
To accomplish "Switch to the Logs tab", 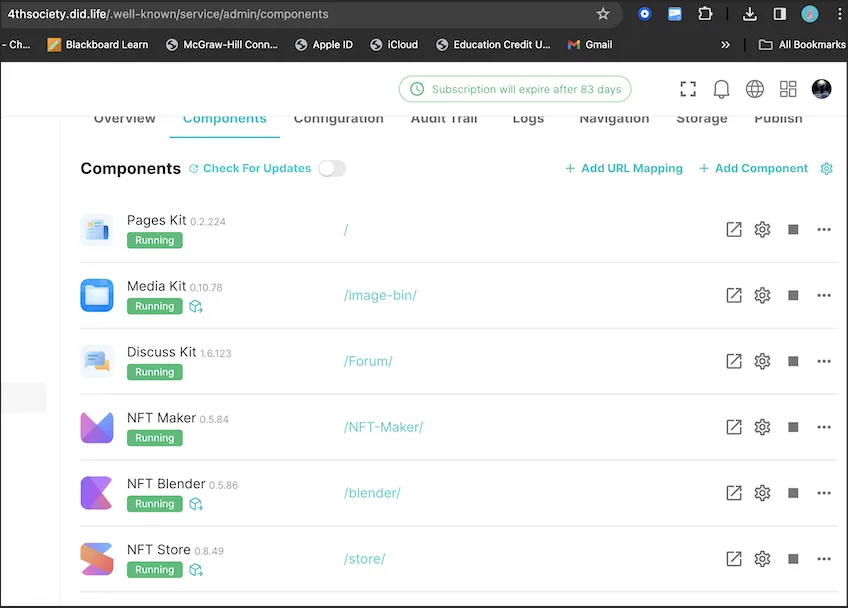I will [x=528, y=119].
